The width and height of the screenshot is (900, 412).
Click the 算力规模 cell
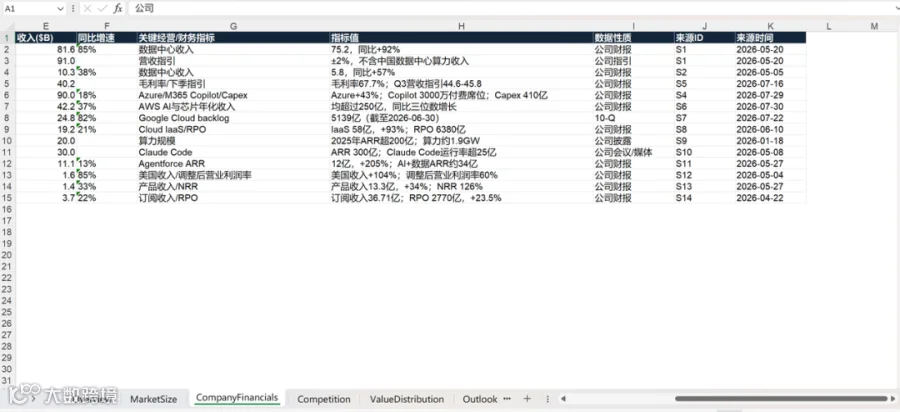[233, 141]
